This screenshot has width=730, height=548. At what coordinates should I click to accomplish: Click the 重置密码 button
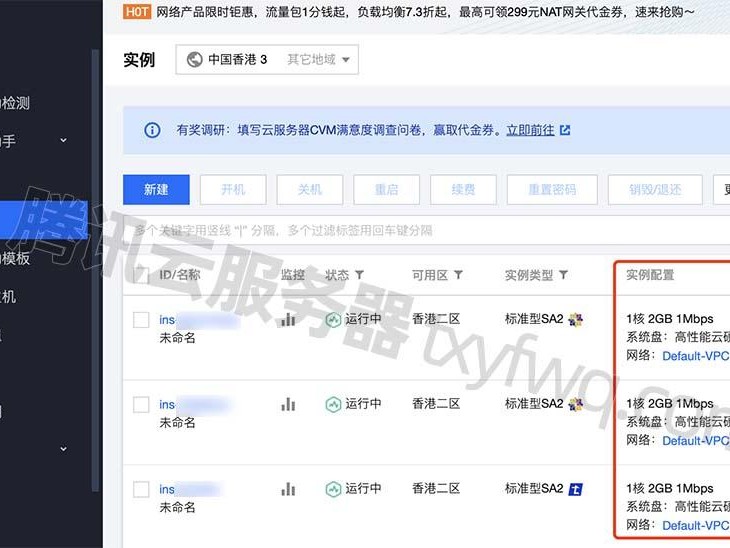click(552, 189)
